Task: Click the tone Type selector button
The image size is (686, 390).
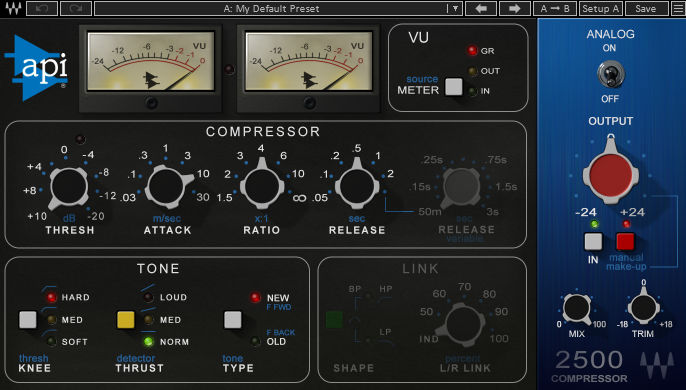Action: tap(233, 320)
